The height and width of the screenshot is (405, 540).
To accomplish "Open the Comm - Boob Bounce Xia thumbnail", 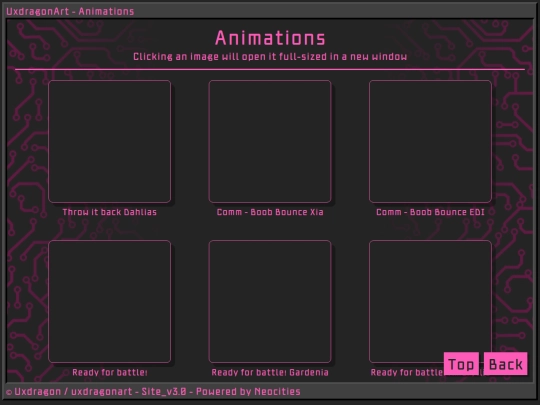I will (x=270, y=142).
